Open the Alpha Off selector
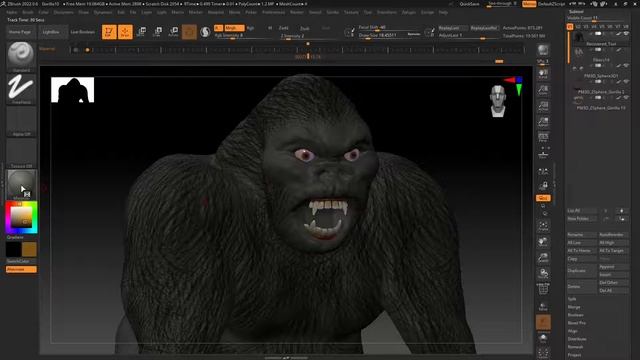Image resolution: width=640 pixels, height=360 pixels. (21, 121)
